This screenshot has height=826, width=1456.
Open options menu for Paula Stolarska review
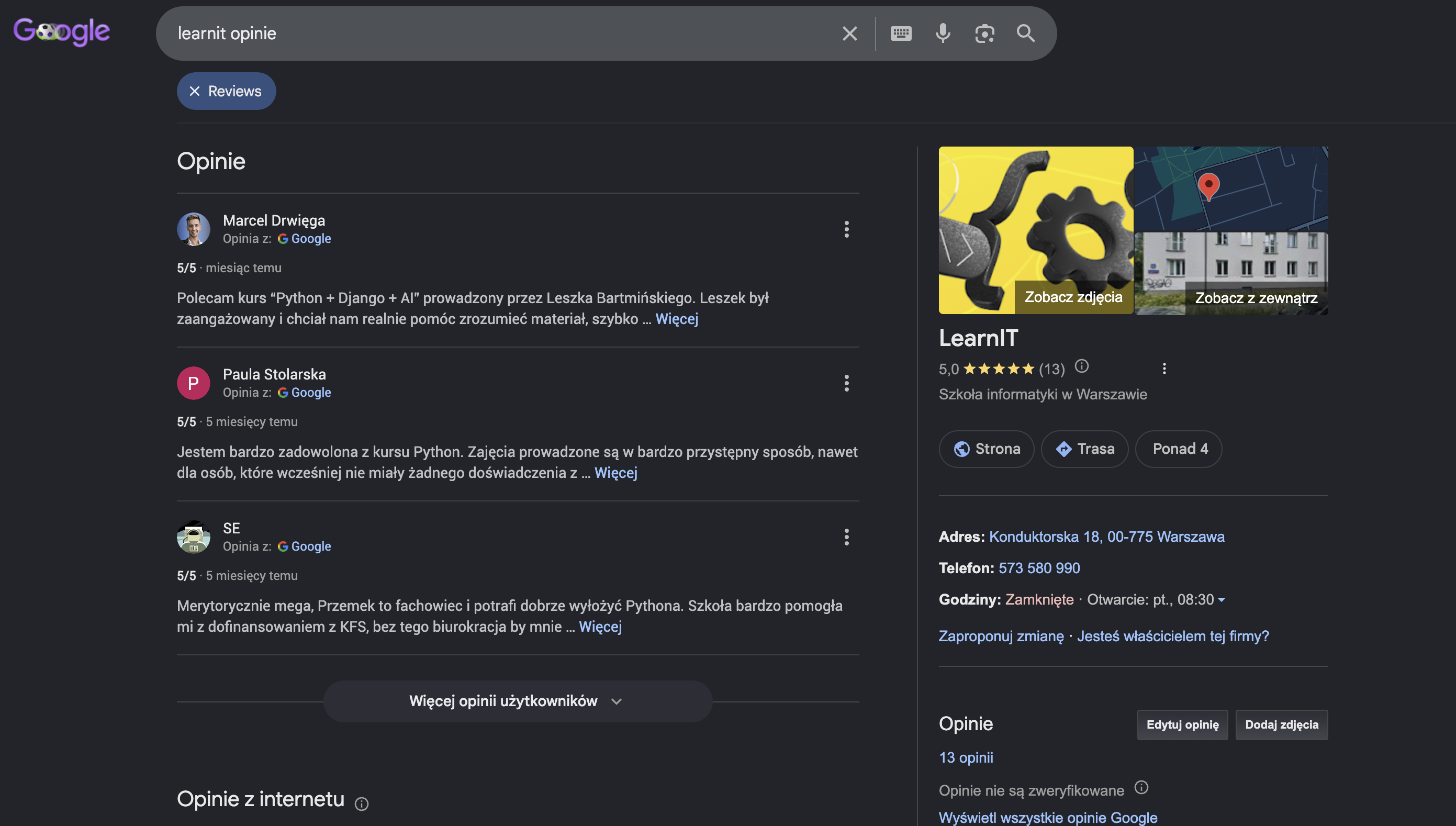[846, 383]
